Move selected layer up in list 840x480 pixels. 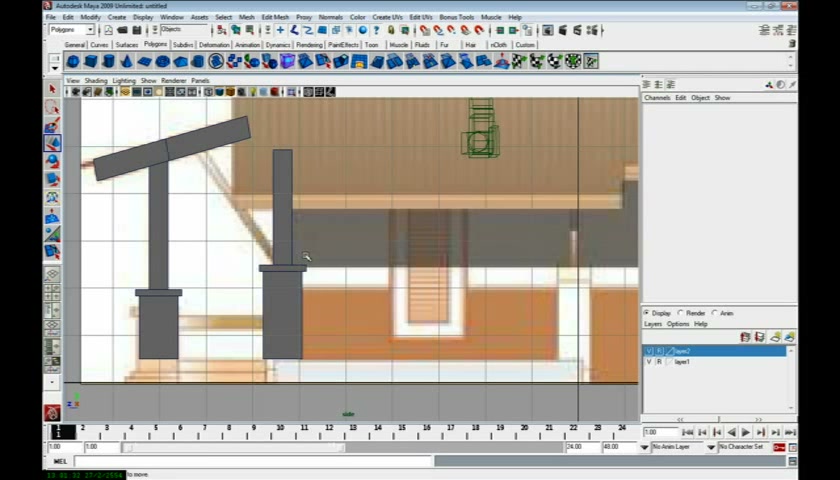click(x=745, y=337)
